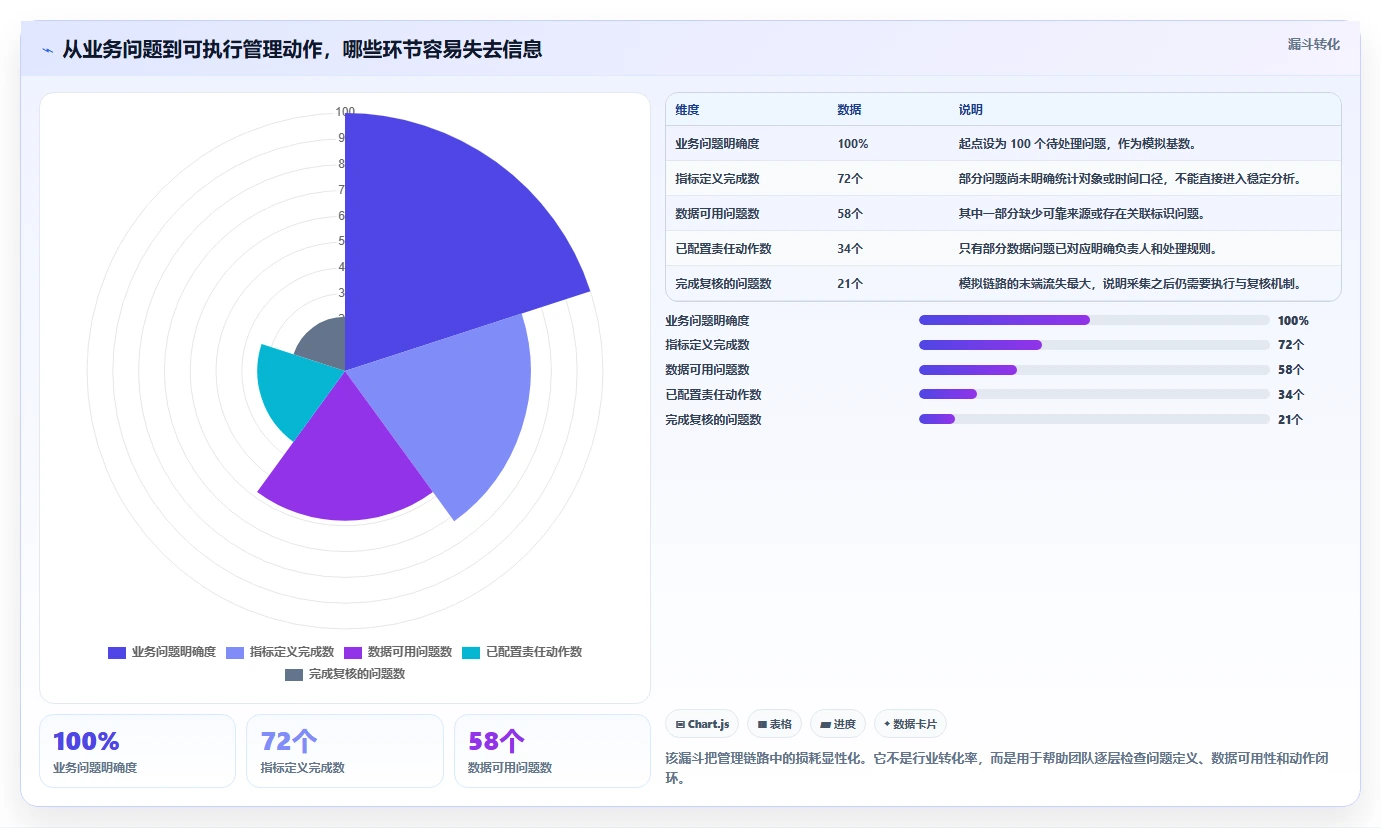The height and width of the screenshot is (828, 1381).
Task: Click the description starting 模拟链路的末端流失最大
Action: pos(1130,284)
